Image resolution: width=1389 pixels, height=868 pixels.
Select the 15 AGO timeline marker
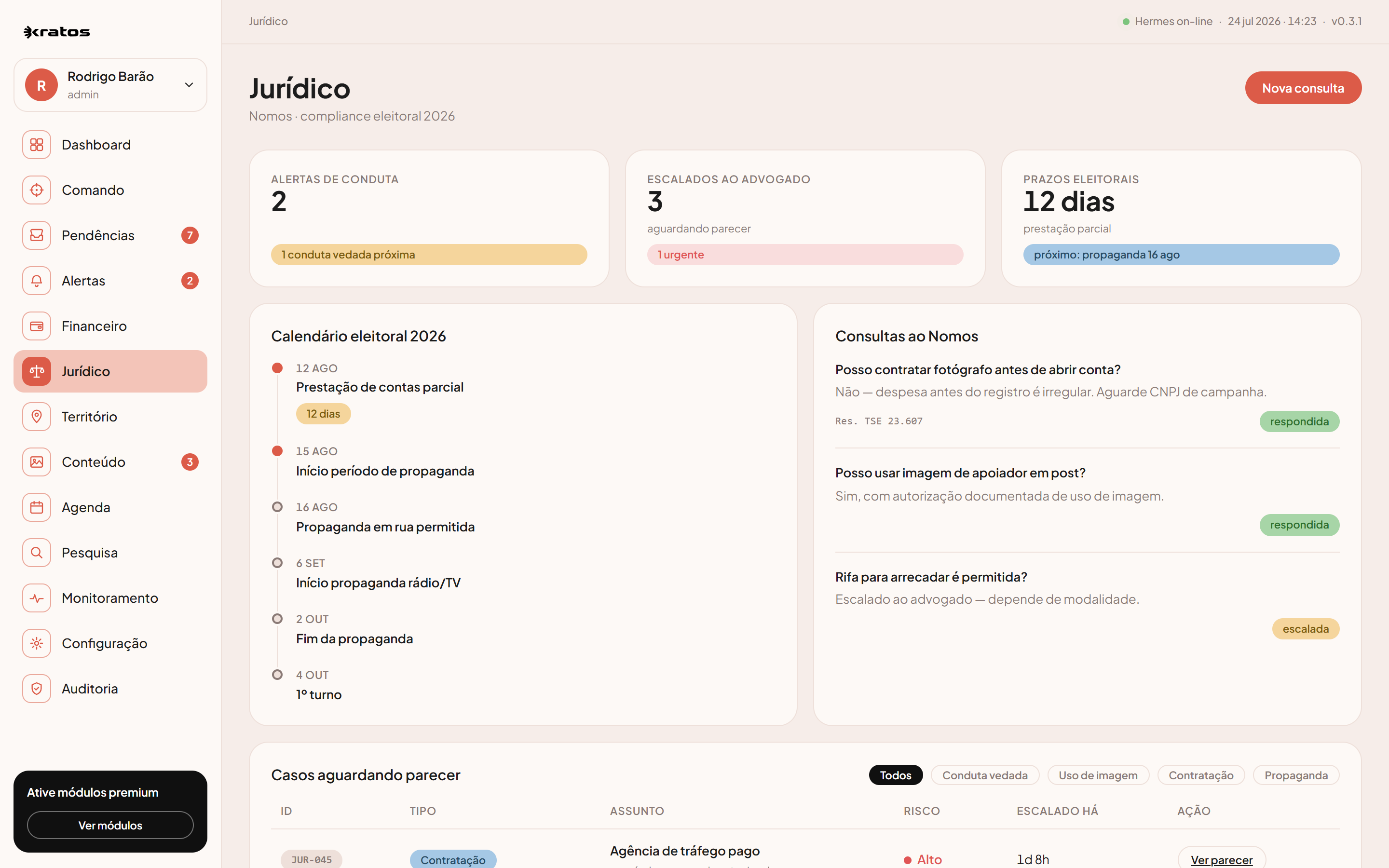tap(277, 451)
